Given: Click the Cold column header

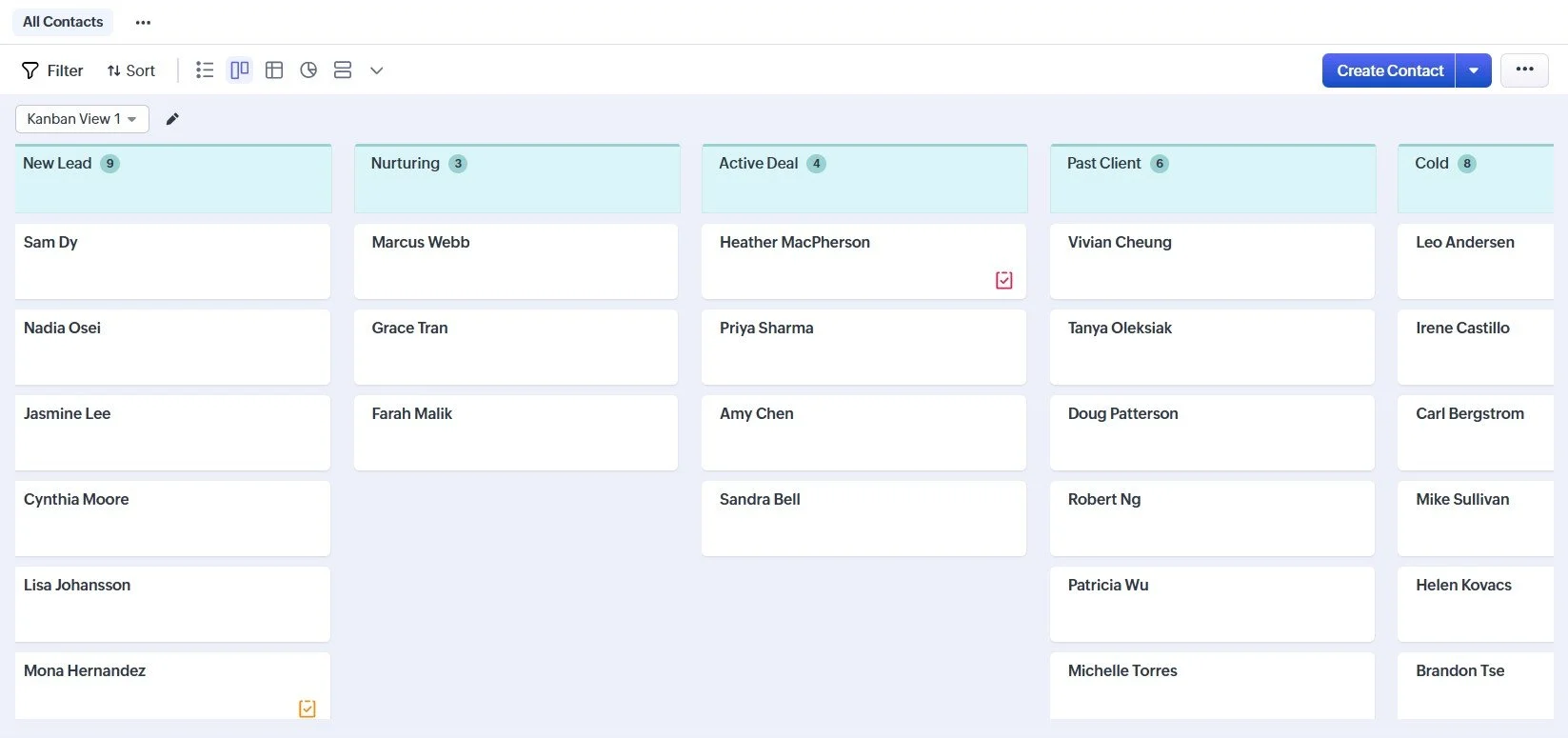Looking at the screenshot, I should (x=1476, y=179).
